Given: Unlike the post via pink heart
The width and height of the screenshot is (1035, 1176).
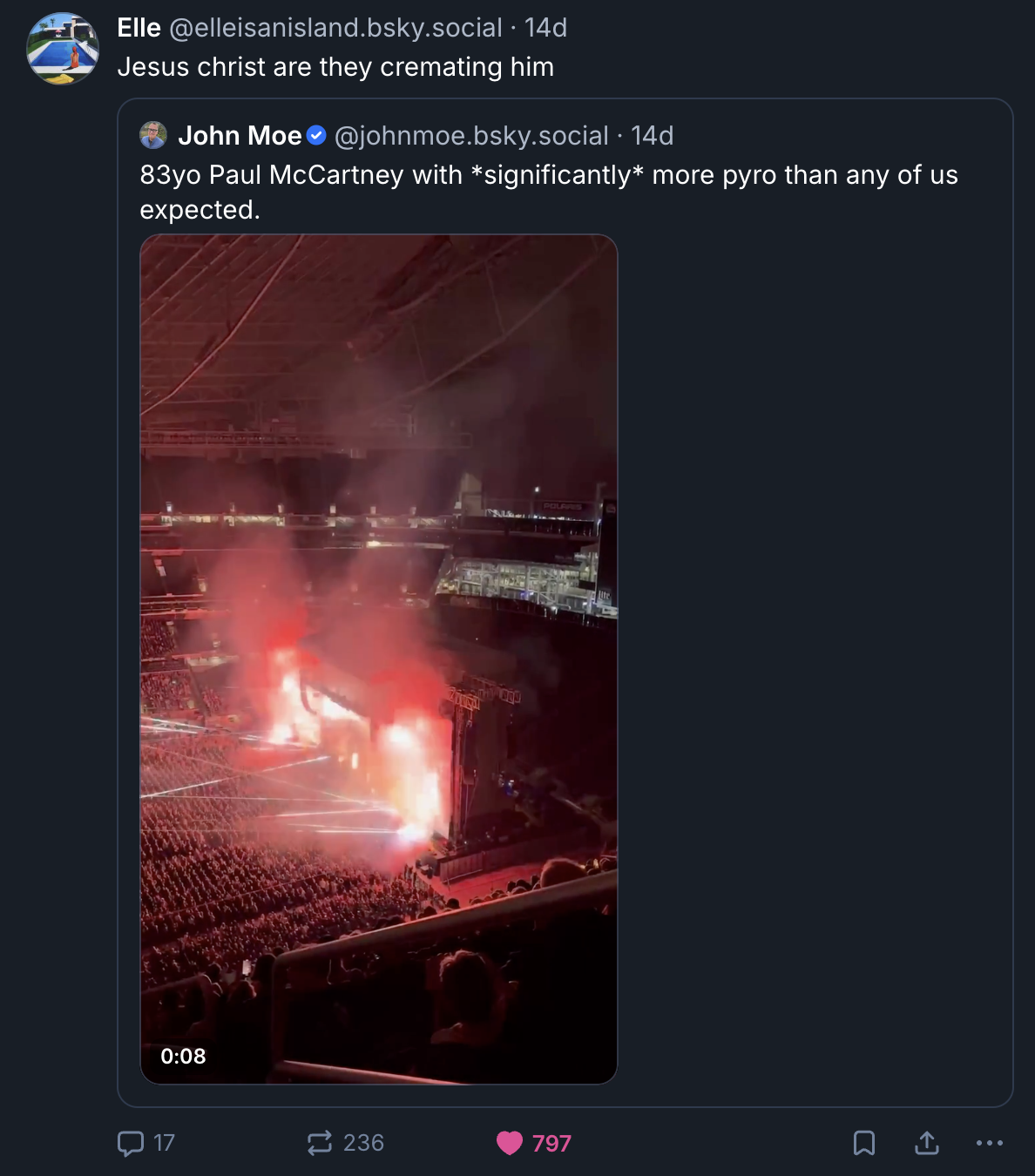Looking at the screenshot, I should point(510,1143).
